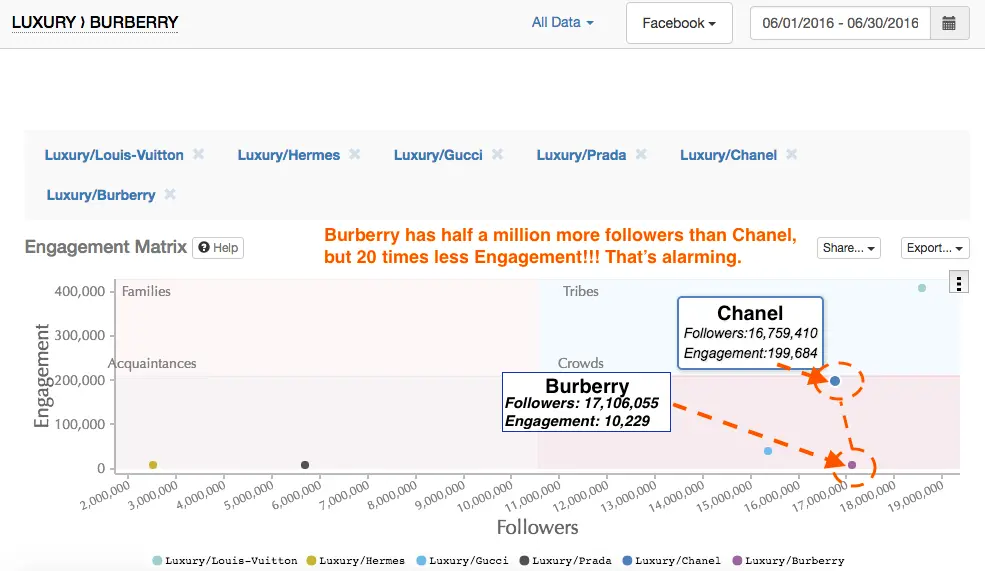The height and width of the screenshot is (571, 985).
Task: Open the calendar date picker icon
Action: (x=949, y=23)
